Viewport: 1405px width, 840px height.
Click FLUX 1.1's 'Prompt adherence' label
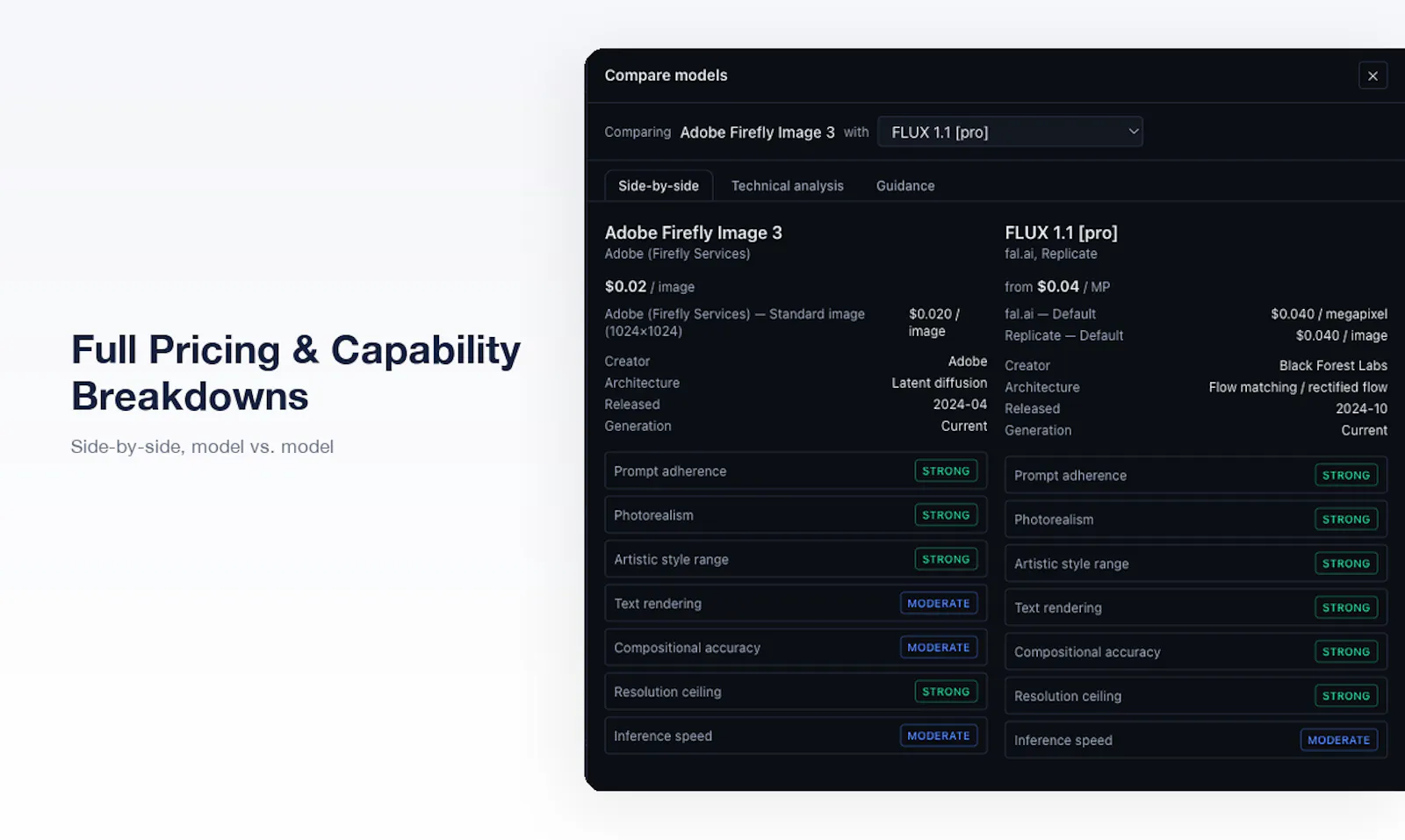[1070, 476]
